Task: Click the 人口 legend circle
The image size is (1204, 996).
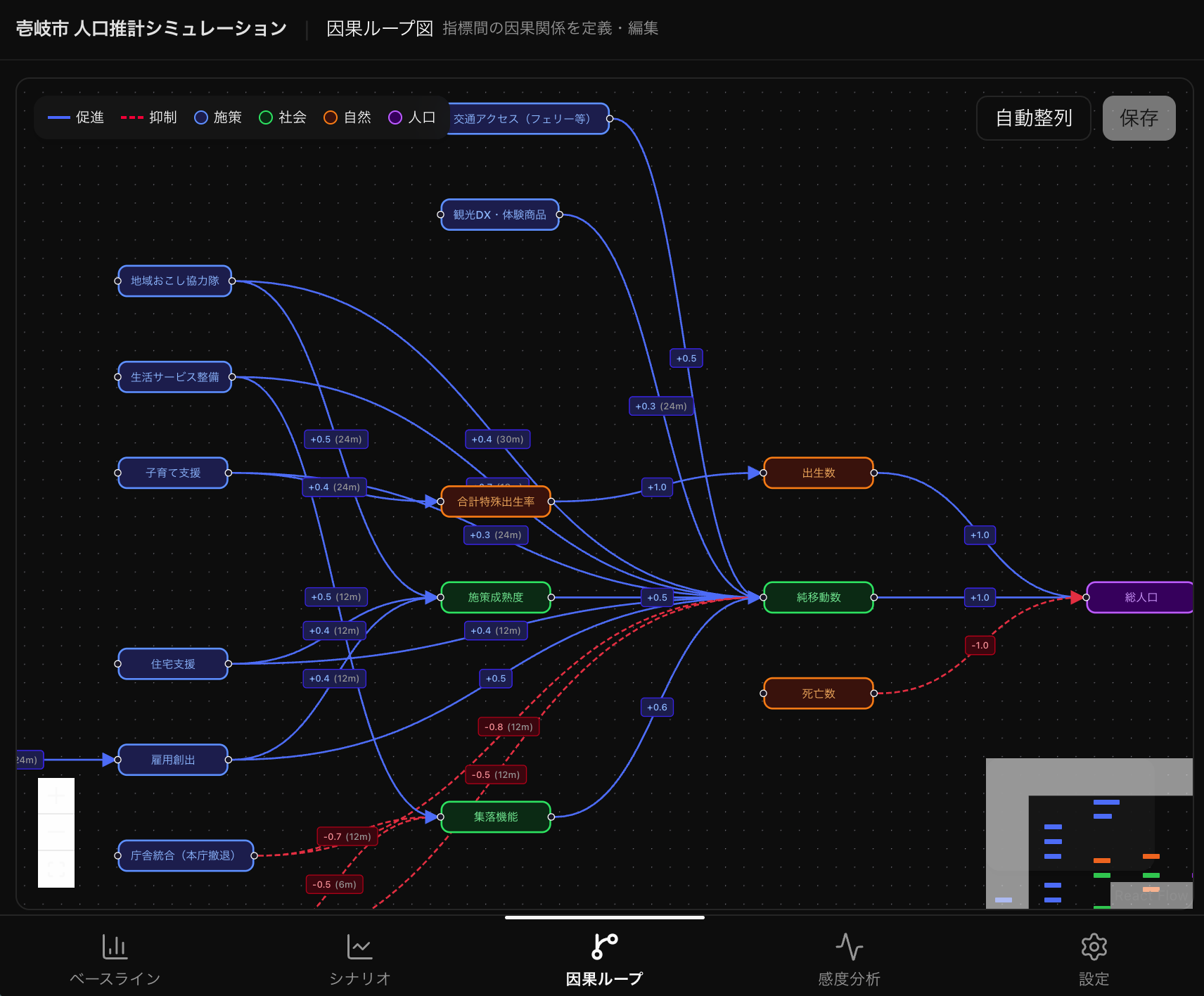Action: [x=395, y=117]
